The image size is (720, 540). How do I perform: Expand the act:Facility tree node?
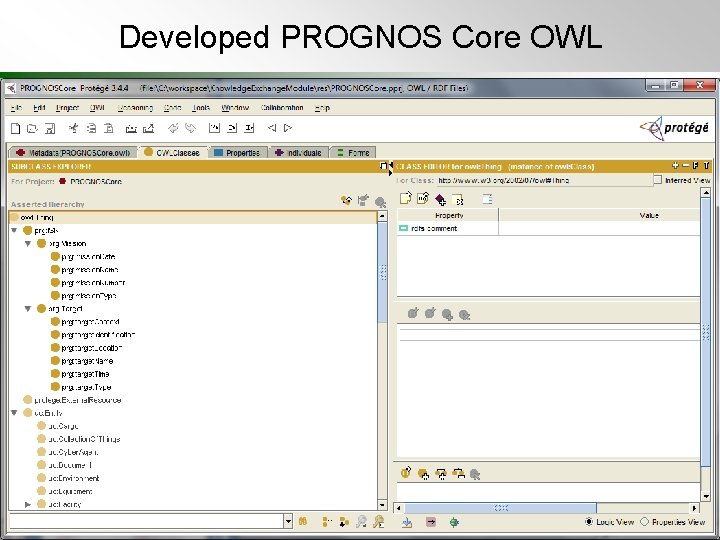click(x=28, y=504)
